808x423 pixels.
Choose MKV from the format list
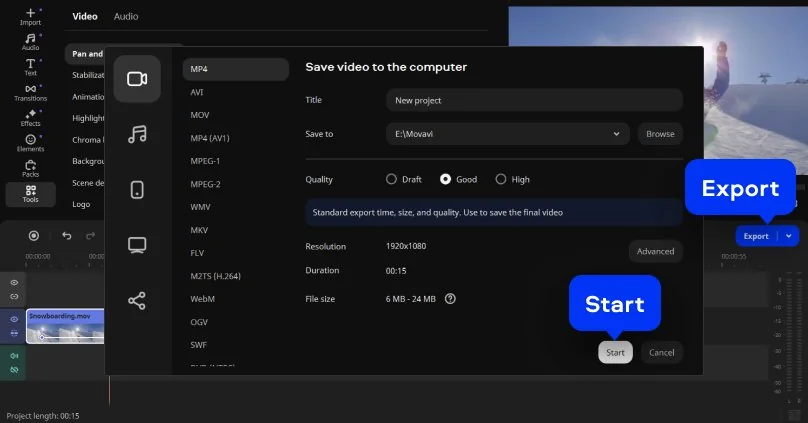pos(199,230)
